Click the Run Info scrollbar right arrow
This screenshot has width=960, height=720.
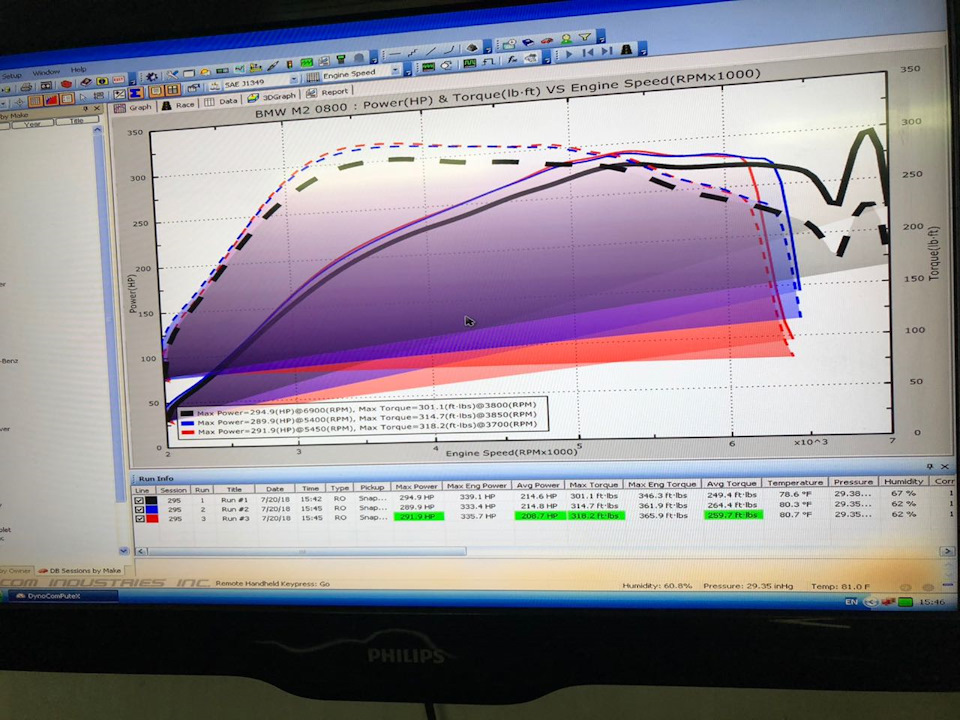947,552
